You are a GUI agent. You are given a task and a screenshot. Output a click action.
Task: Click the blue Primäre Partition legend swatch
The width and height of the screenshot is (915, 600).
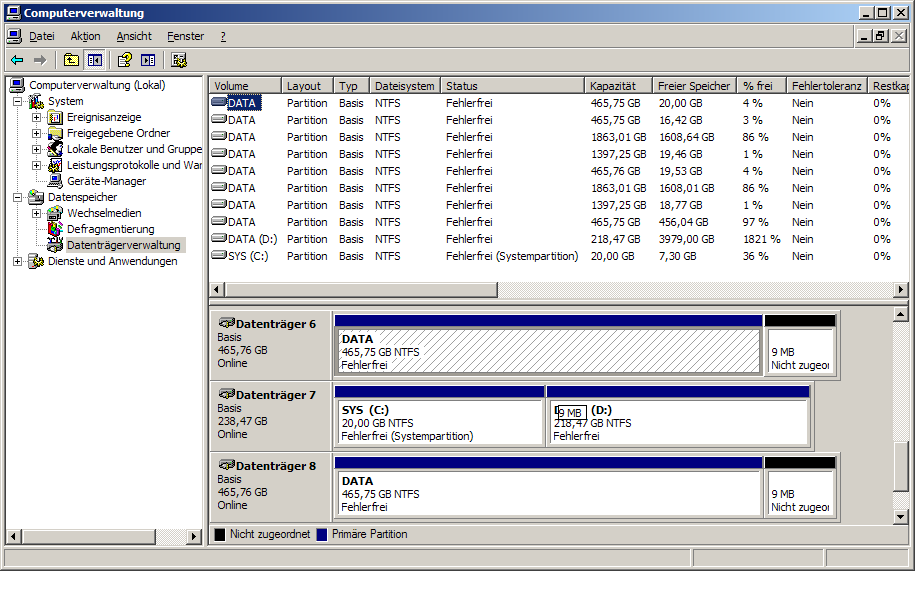click(321, 535)
